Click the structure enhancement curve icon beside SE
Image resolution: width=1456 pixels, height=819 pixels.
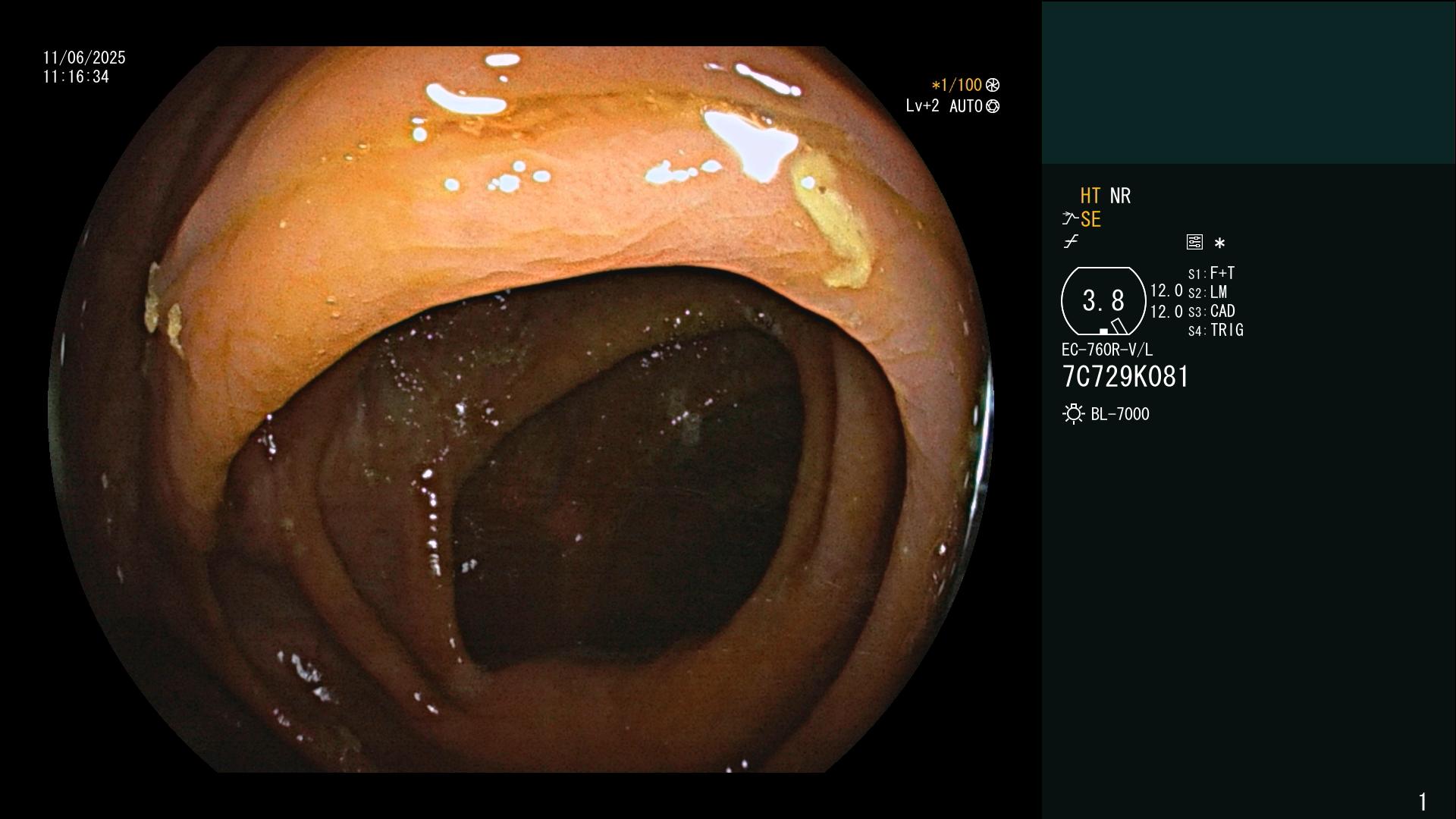[x=1070, y=219]
